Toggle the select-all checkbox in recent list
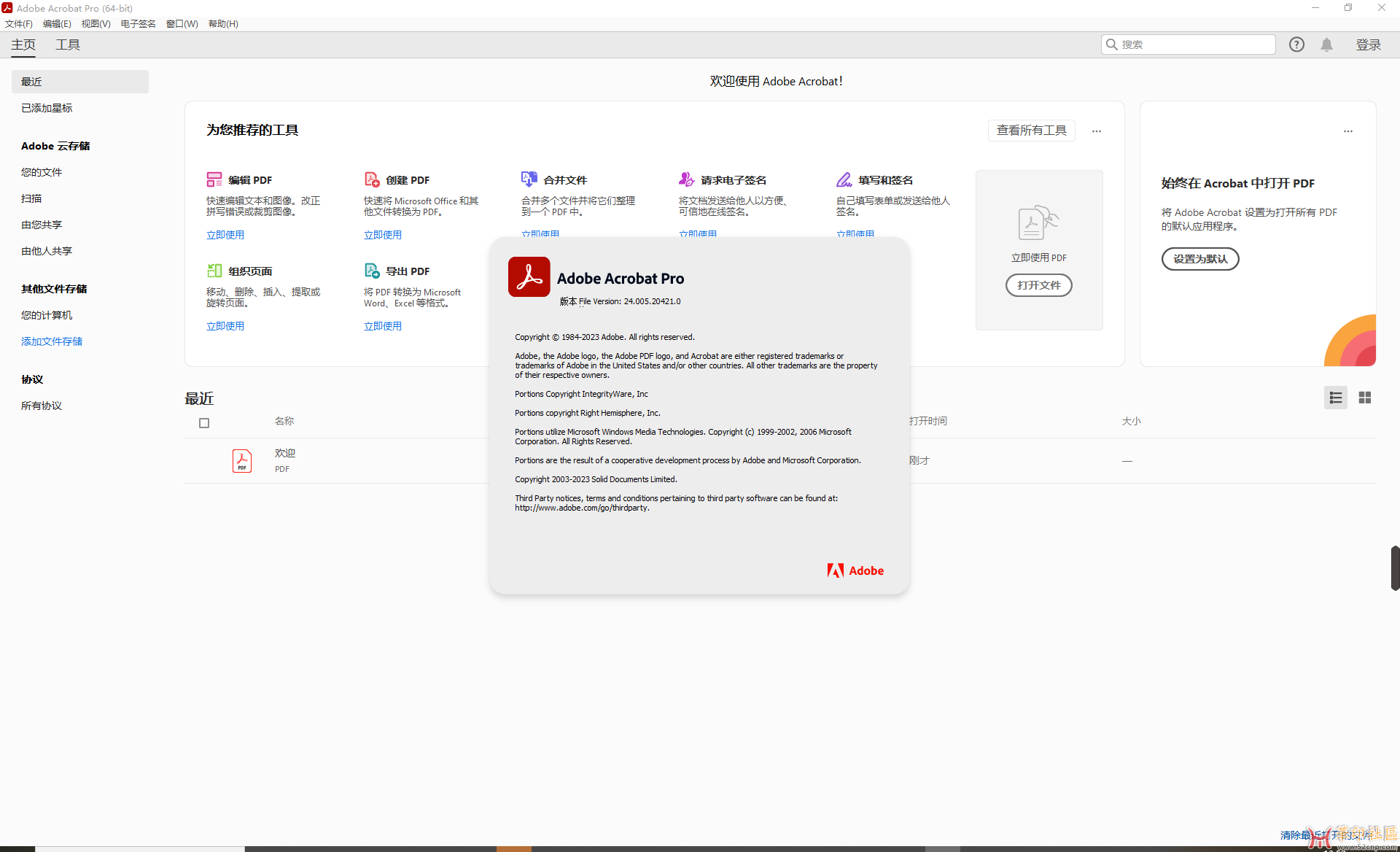This screenshot has height=852, width=1400. tap(204, 423)
